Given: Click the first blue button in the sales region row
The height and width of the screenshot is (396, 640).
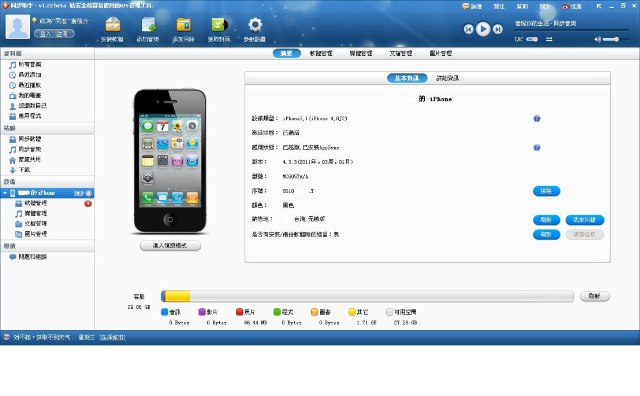Looking at the screenshot, I should click(546, 220).
